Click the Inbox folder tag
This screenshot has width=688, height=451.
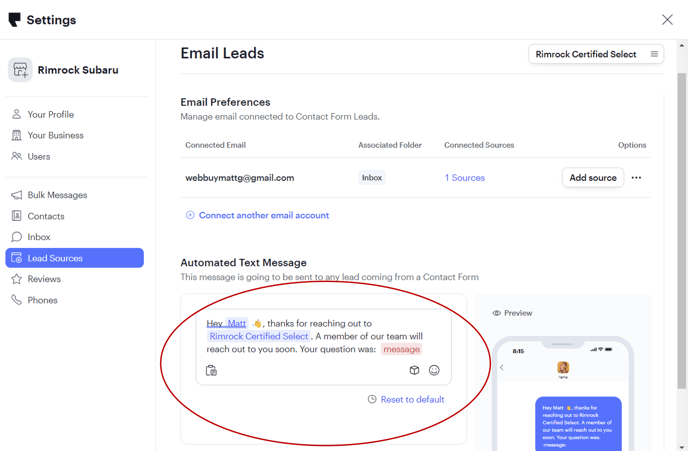pyautogui.click(x=372, y=178)
